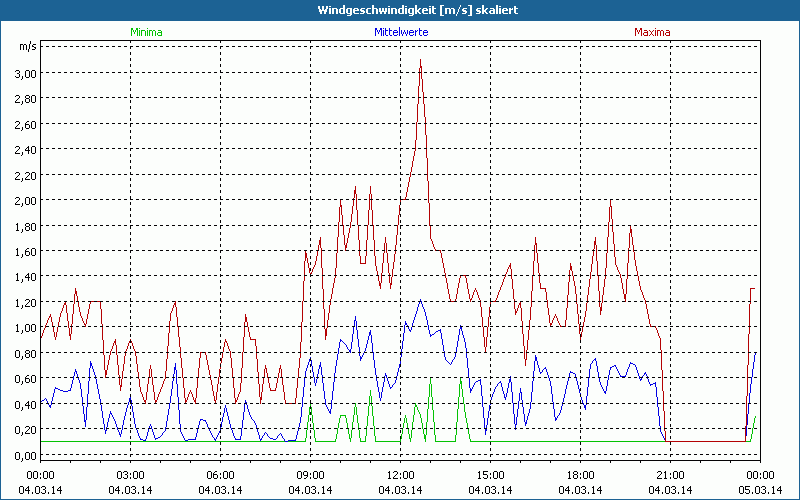Click the 3,00 y-axis value
Image resolution: width=800 pixels, height=500 pixels.
[25, 73]
